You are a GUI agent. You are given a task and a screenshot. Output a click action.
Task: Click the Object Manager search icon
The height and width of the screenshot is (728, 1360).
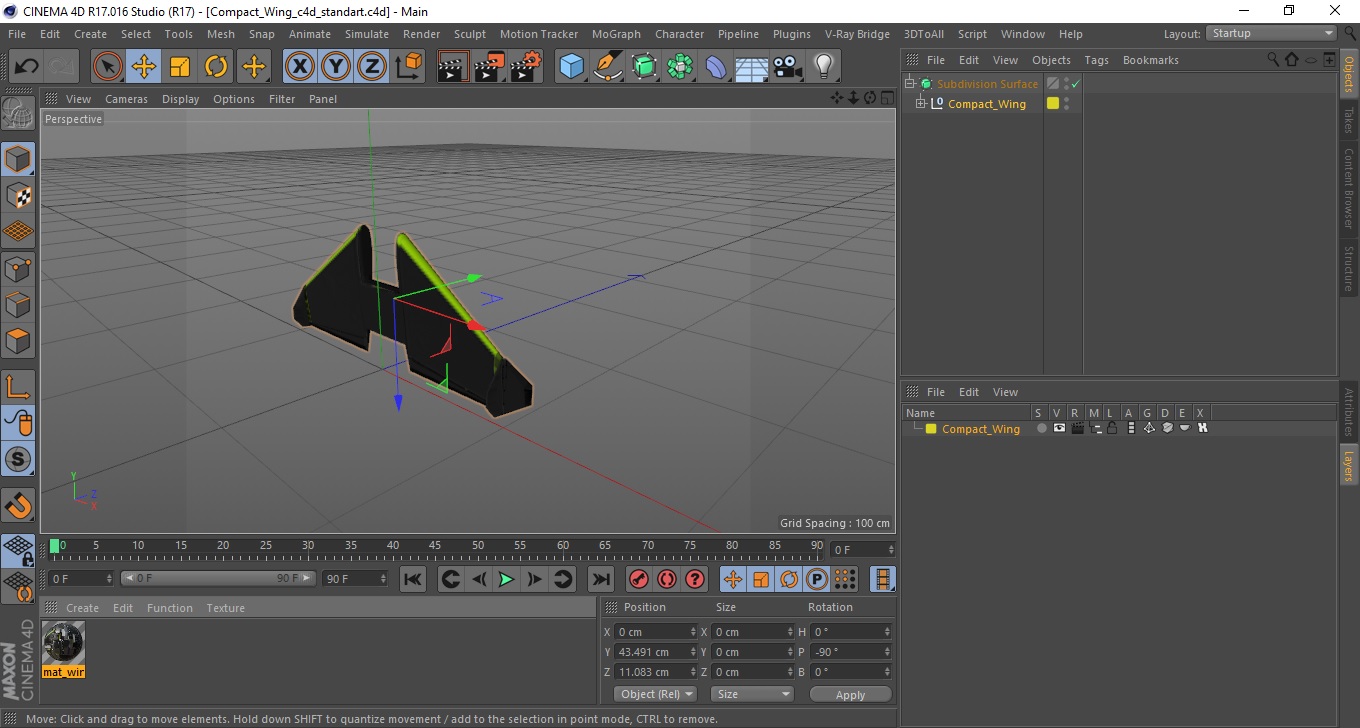point(1273,60)
